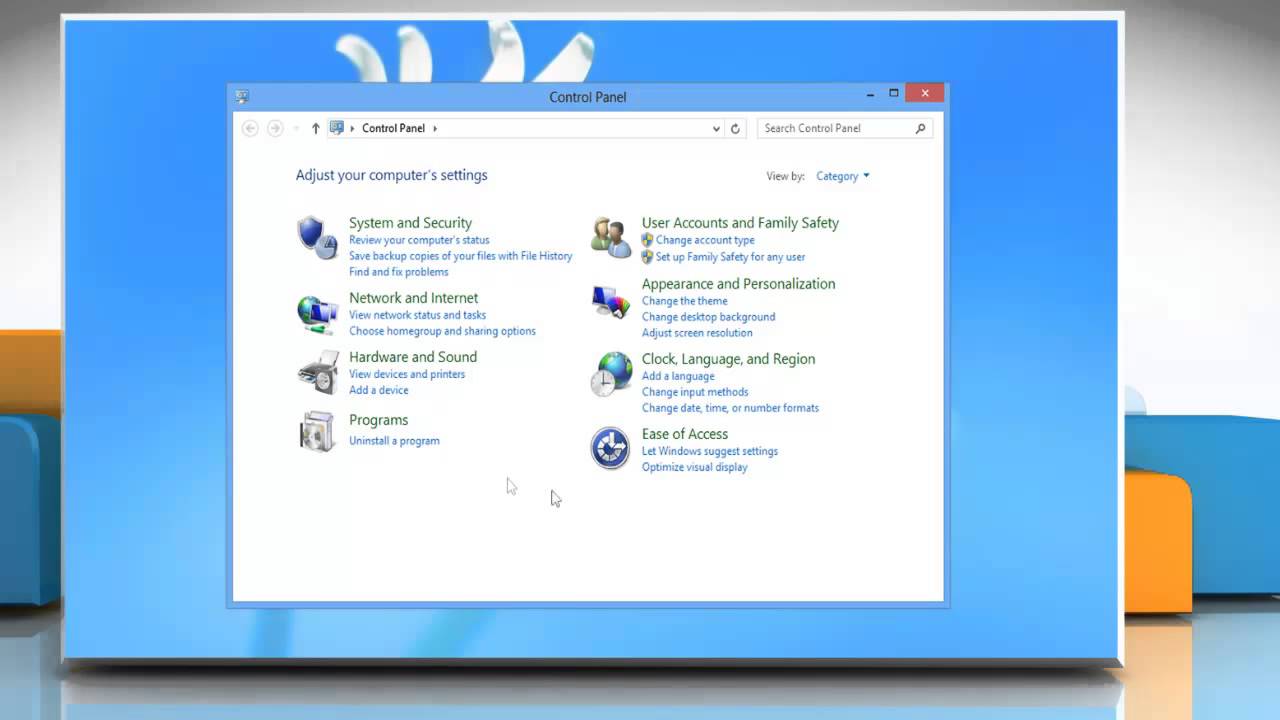This screenshot has height=720, width=1280.
Task: Click Change the theme
Action: pyautogui.click(x=684, y=301)
